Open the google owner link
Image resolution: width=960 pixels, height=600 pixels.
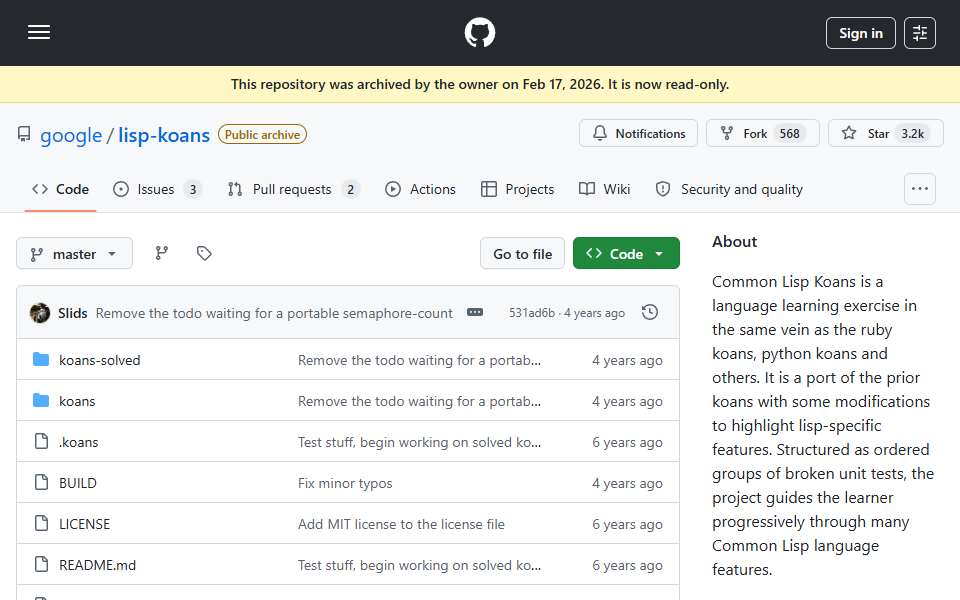coord(71,135)
